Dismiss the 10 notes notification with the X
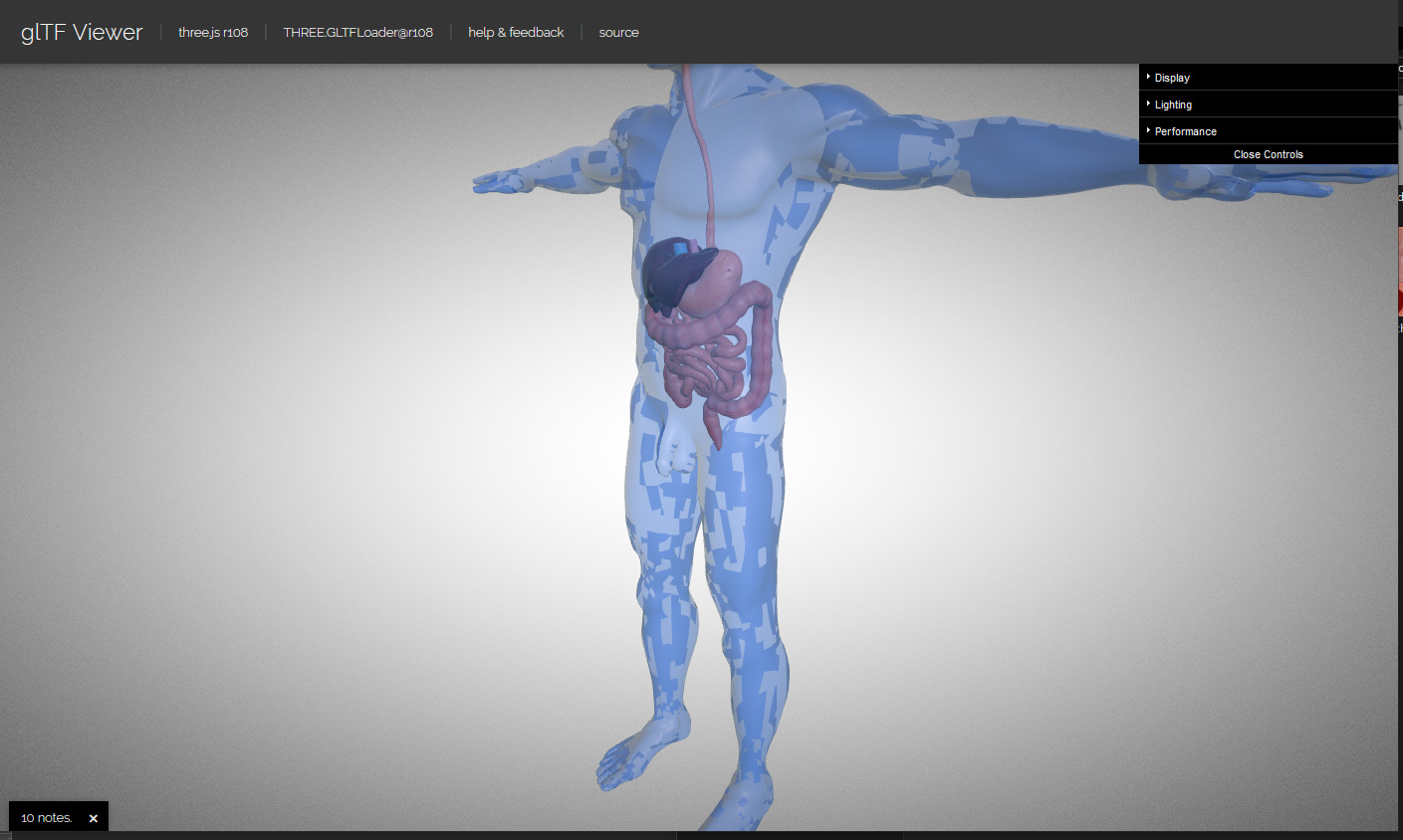1403x840 pixels. 93,817
